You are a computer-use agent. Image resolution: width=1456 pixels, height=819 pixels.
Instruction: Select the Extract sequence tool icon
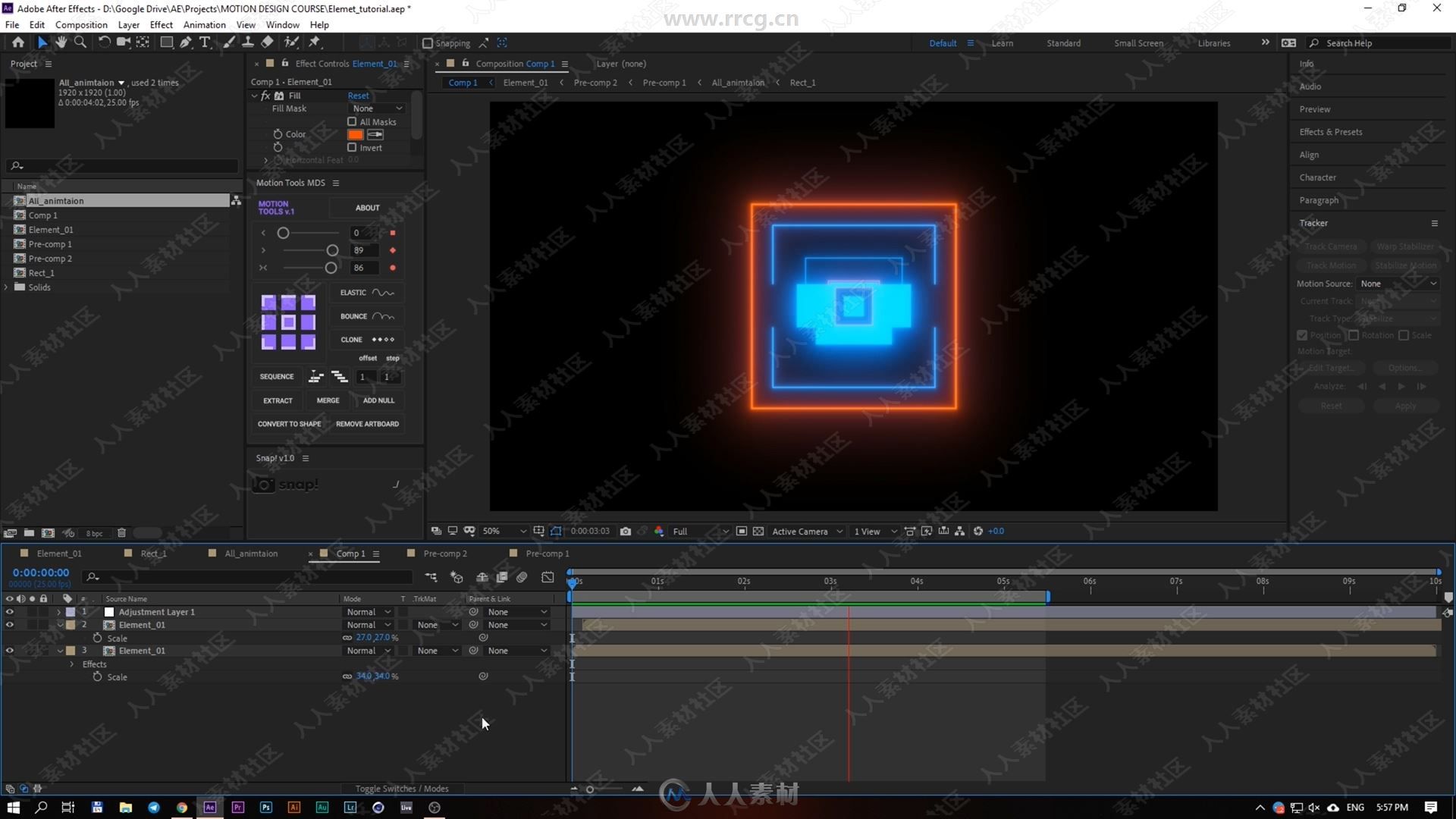[316, 376]
